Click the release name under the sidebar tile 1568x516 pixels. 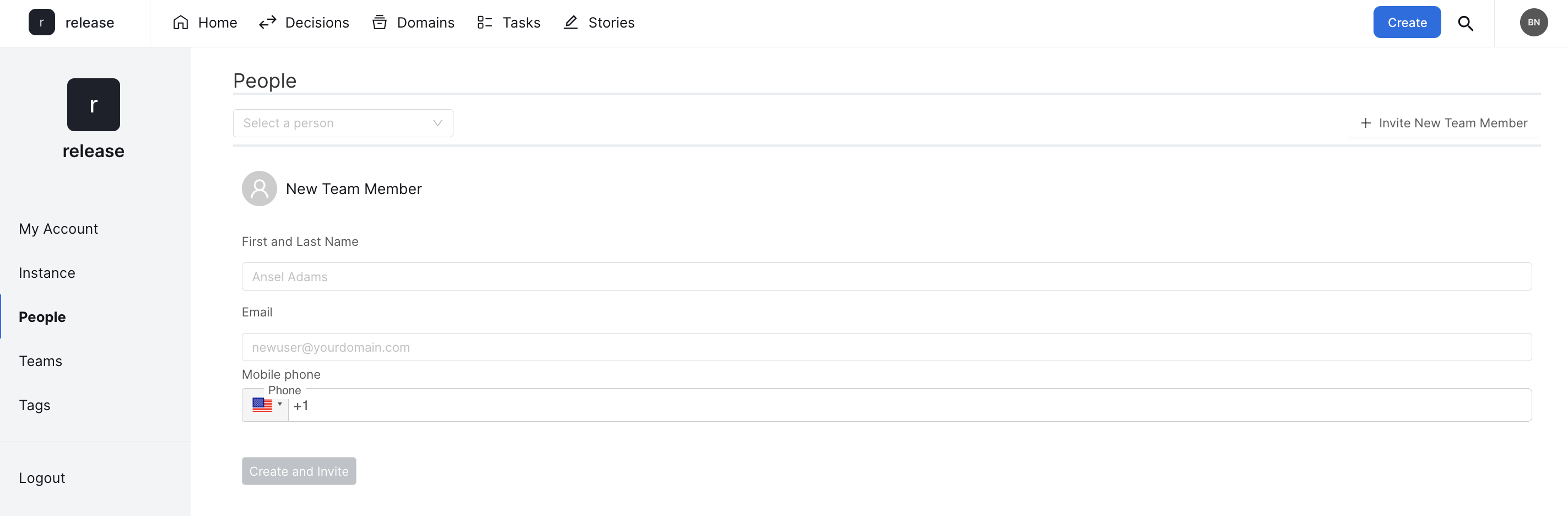point(93,150)
